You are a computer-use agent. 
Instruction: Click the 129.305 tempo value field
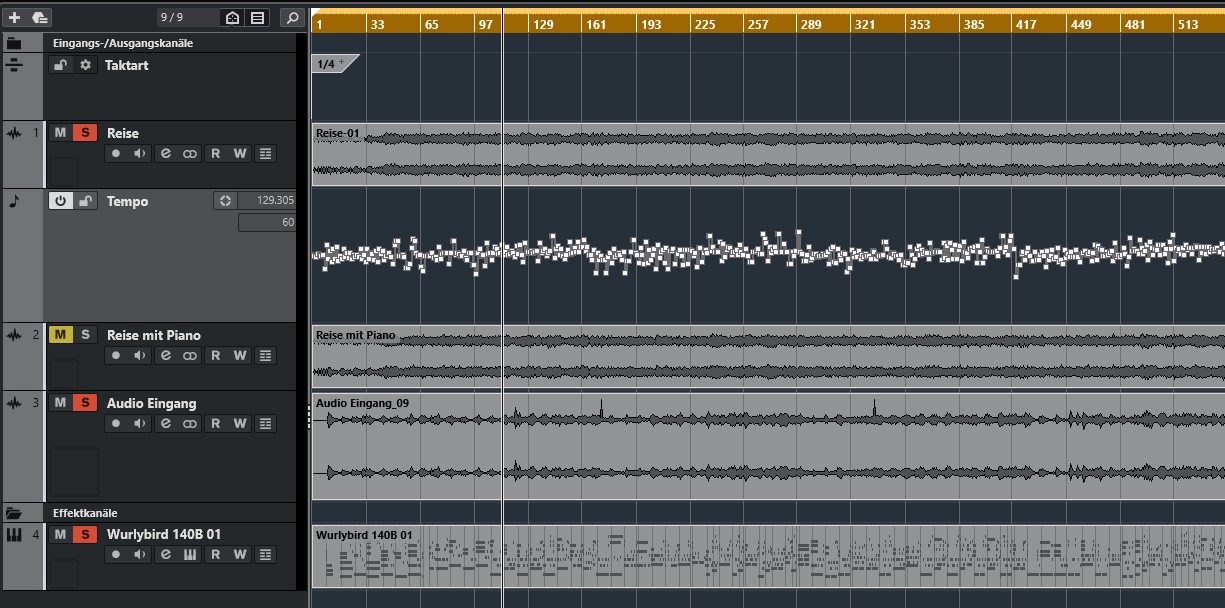tap(267, 201)
